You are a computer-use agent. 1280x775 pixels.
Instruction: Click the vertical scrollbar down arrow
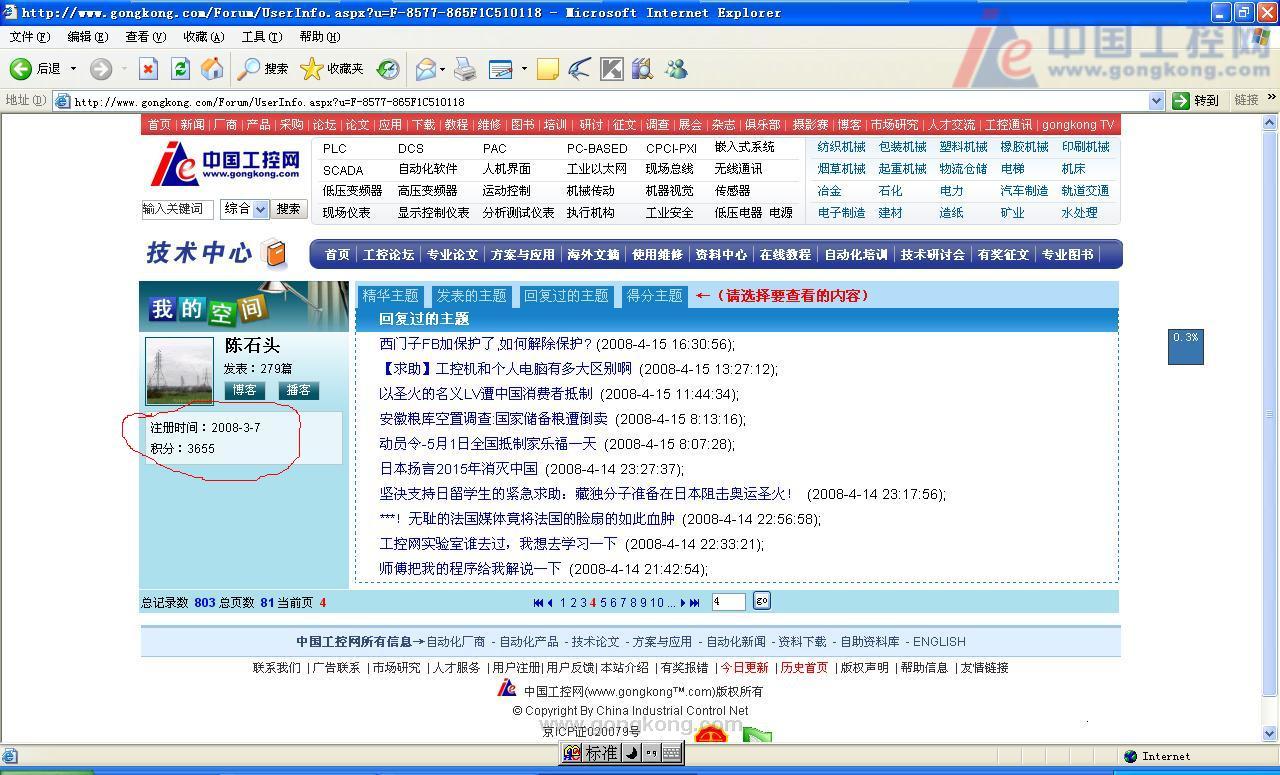(1271, 734)
